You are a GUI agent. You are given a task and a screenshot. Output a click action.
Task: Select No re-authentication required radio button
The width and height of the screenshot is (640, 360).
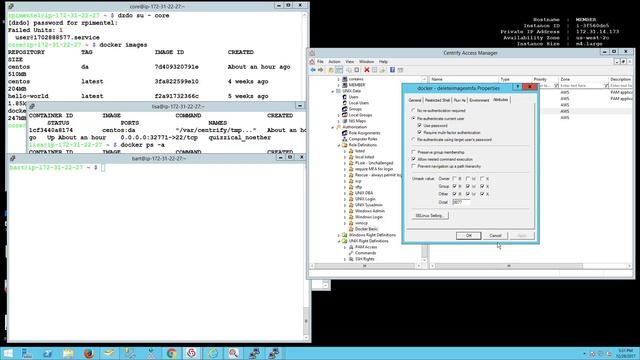413,111
